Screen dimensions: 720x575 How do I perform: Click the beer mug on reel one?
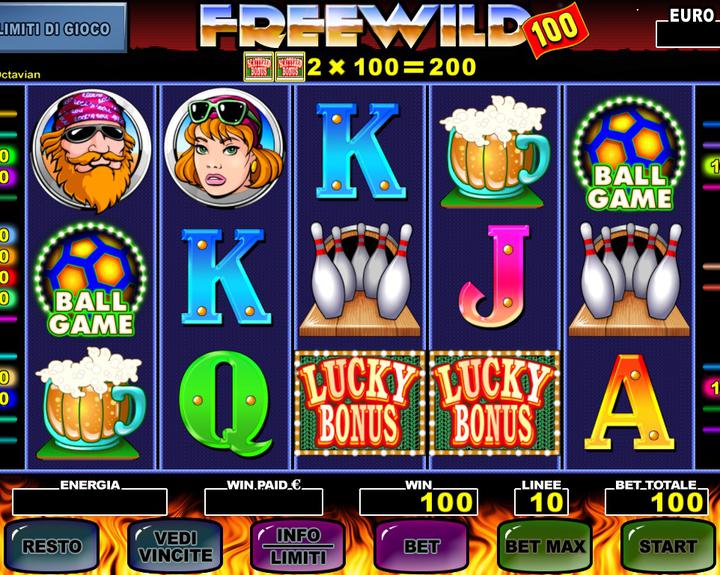click(91, 403)
